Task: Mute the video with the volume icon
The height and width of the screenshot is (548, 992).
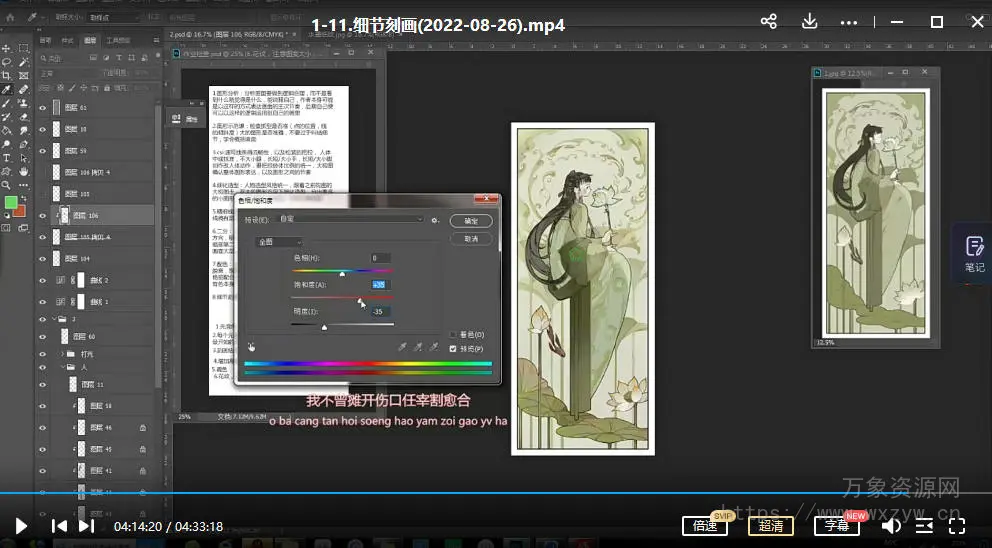Action: 890,525
